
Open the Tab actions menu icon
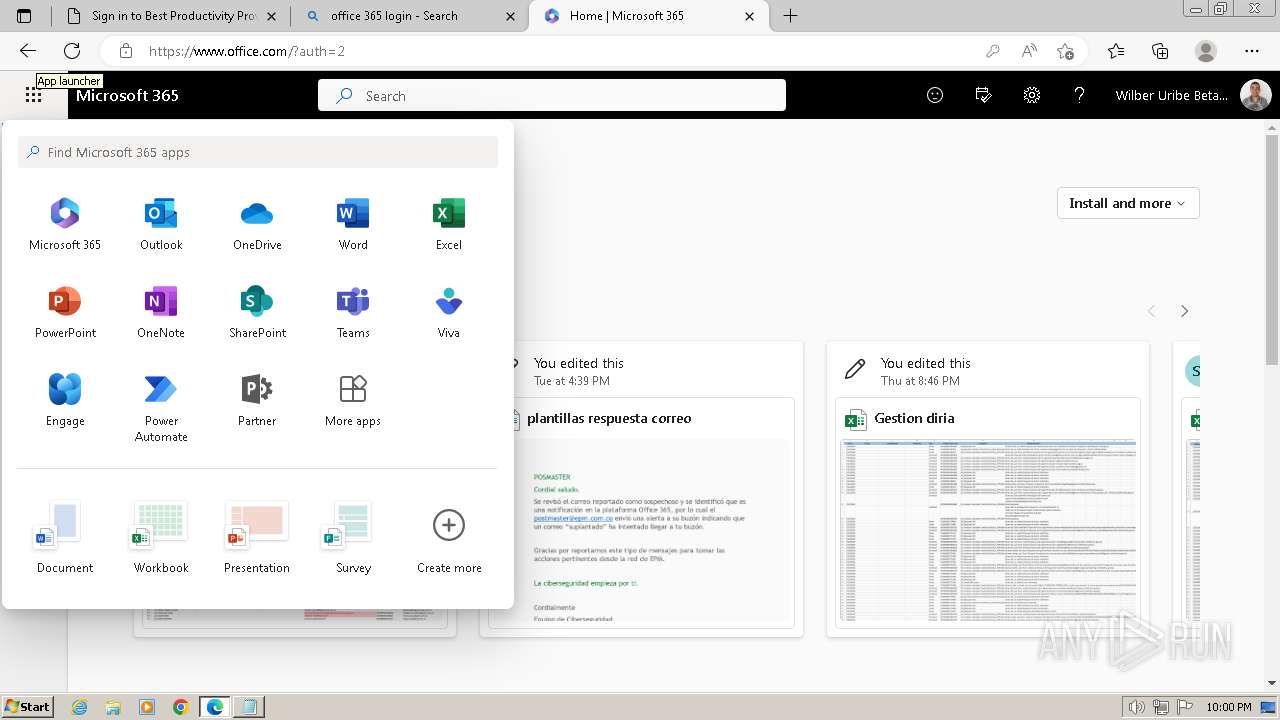click(x=25, y=16)
